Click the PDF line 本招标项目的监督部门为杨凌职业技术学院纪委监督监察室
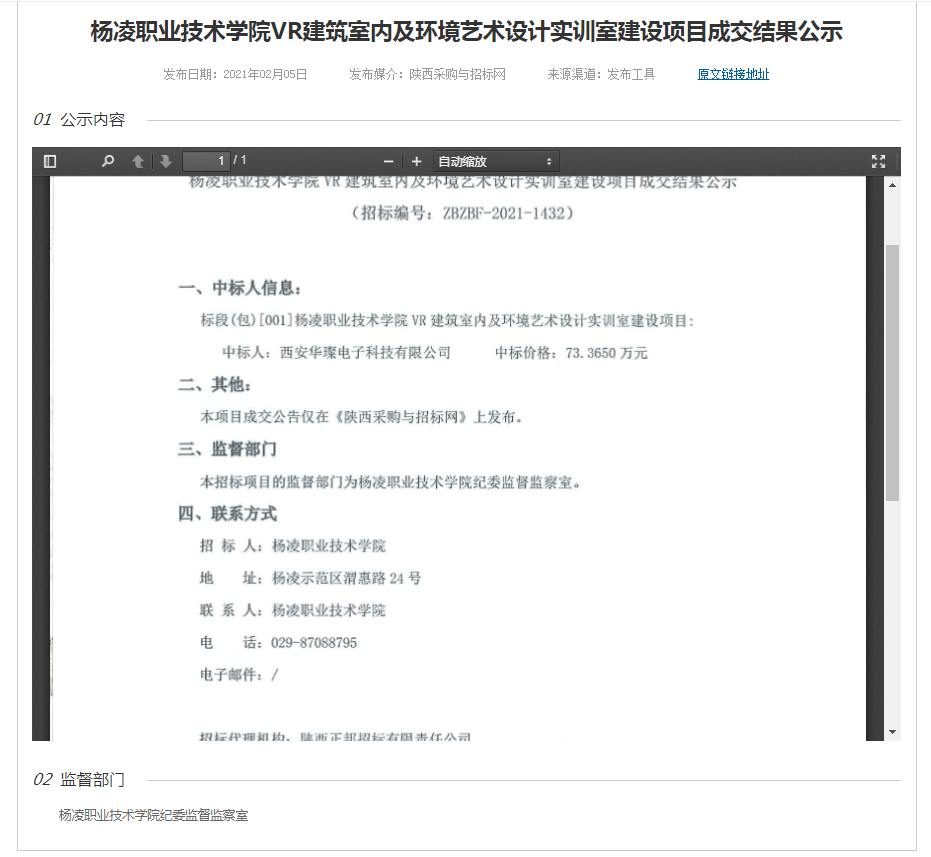Viewport: 931px width, 857px height. click(390, 482)
